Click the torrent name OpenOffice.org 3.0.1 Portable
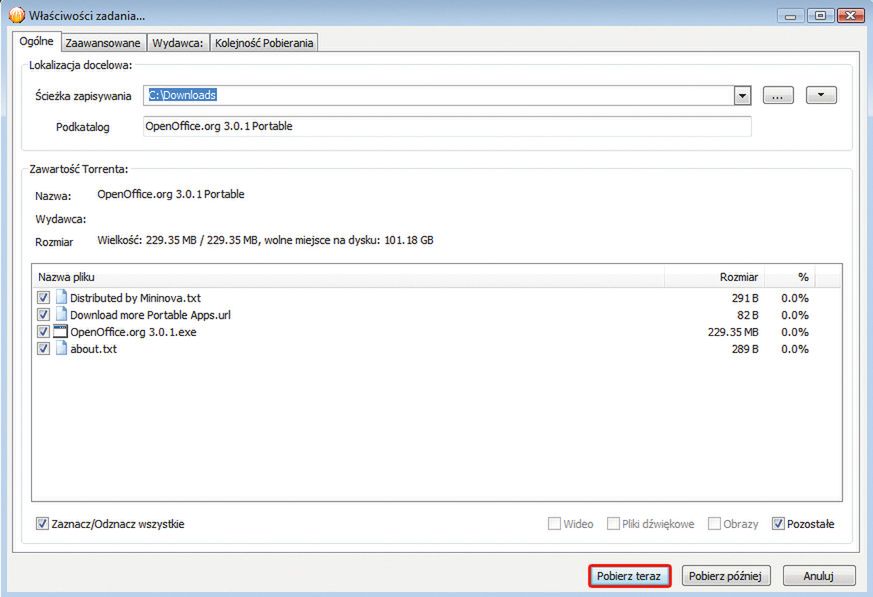Viewport: 873px width, 597px height. tap(171, 194)
